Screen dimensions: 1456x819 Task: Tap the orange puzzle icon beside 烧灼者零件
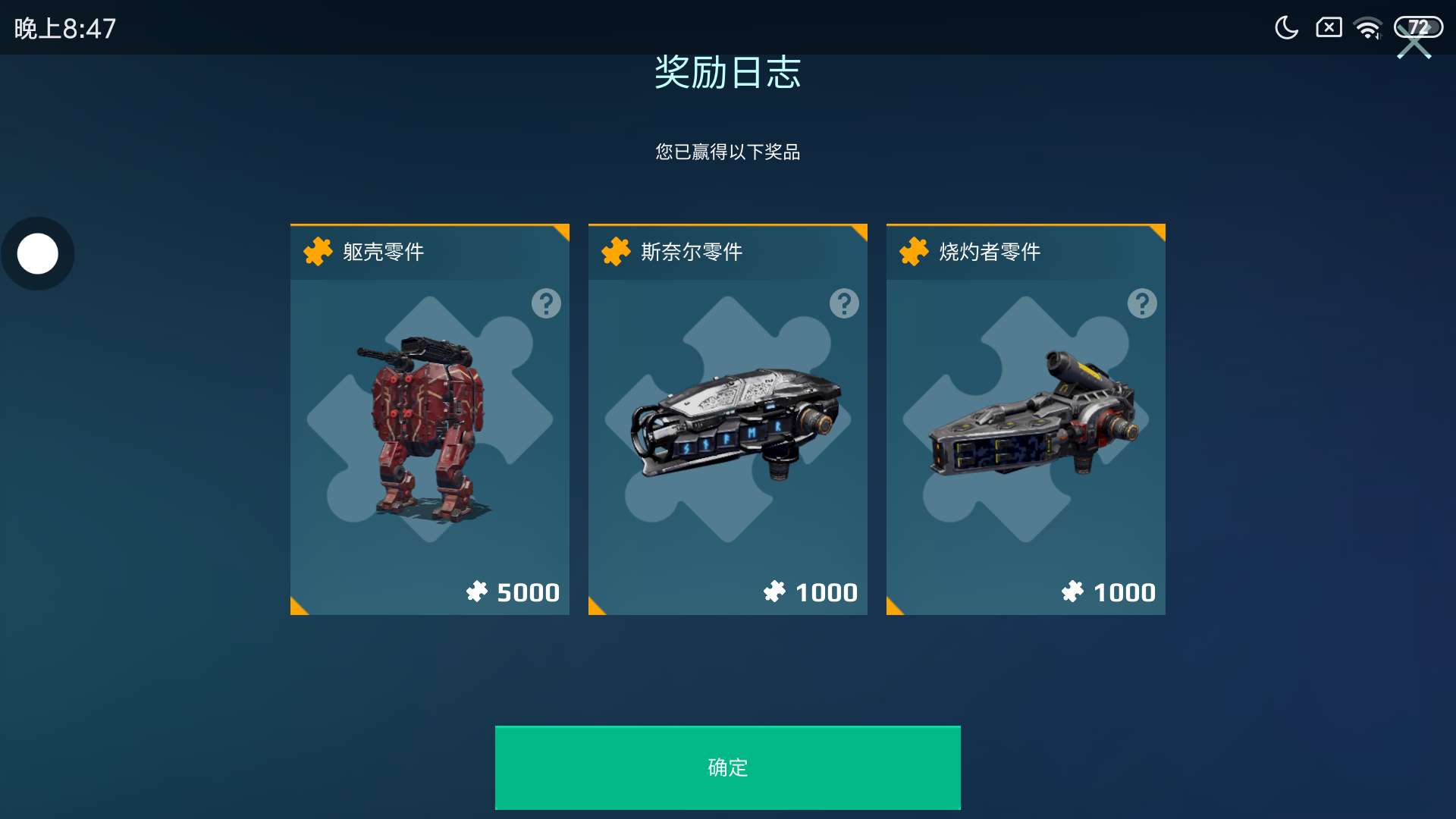tap(914, 251)
